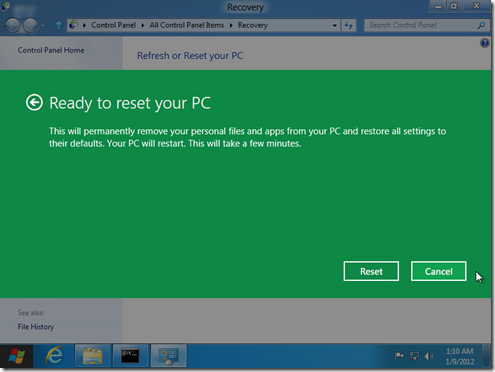Click the Control Panel icon in the address bar

point(74,25)
